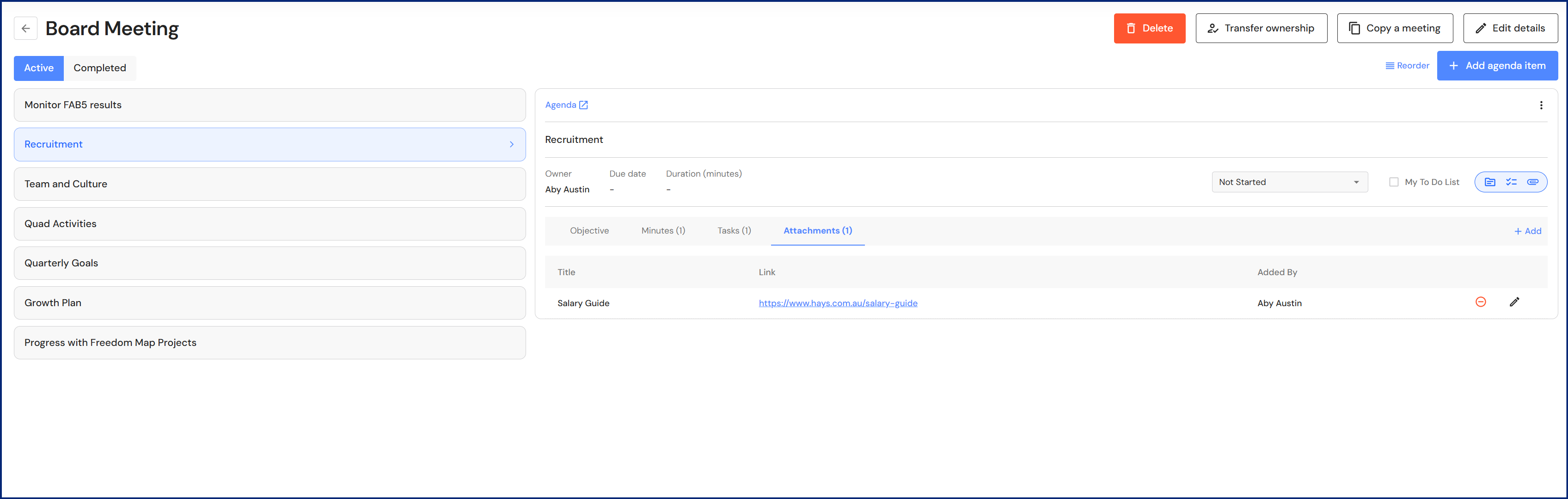
Task: Open the Not Started status dropdown
Action: click(1289, 182)
